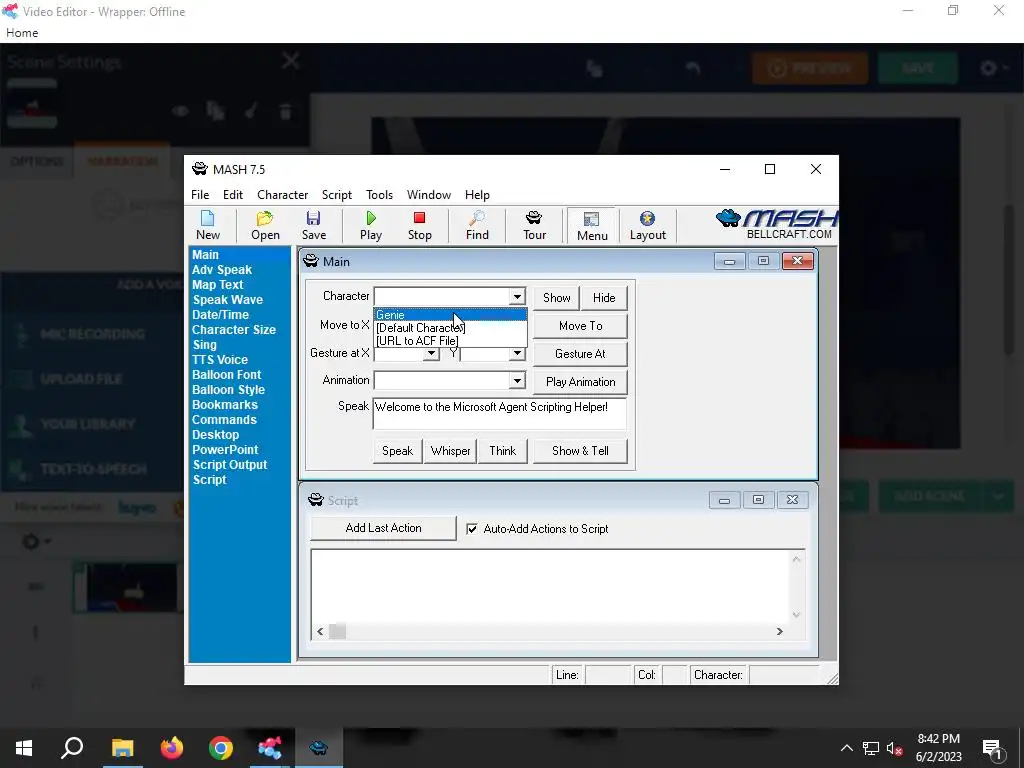Open the Script menu in the menu bar

336,195
